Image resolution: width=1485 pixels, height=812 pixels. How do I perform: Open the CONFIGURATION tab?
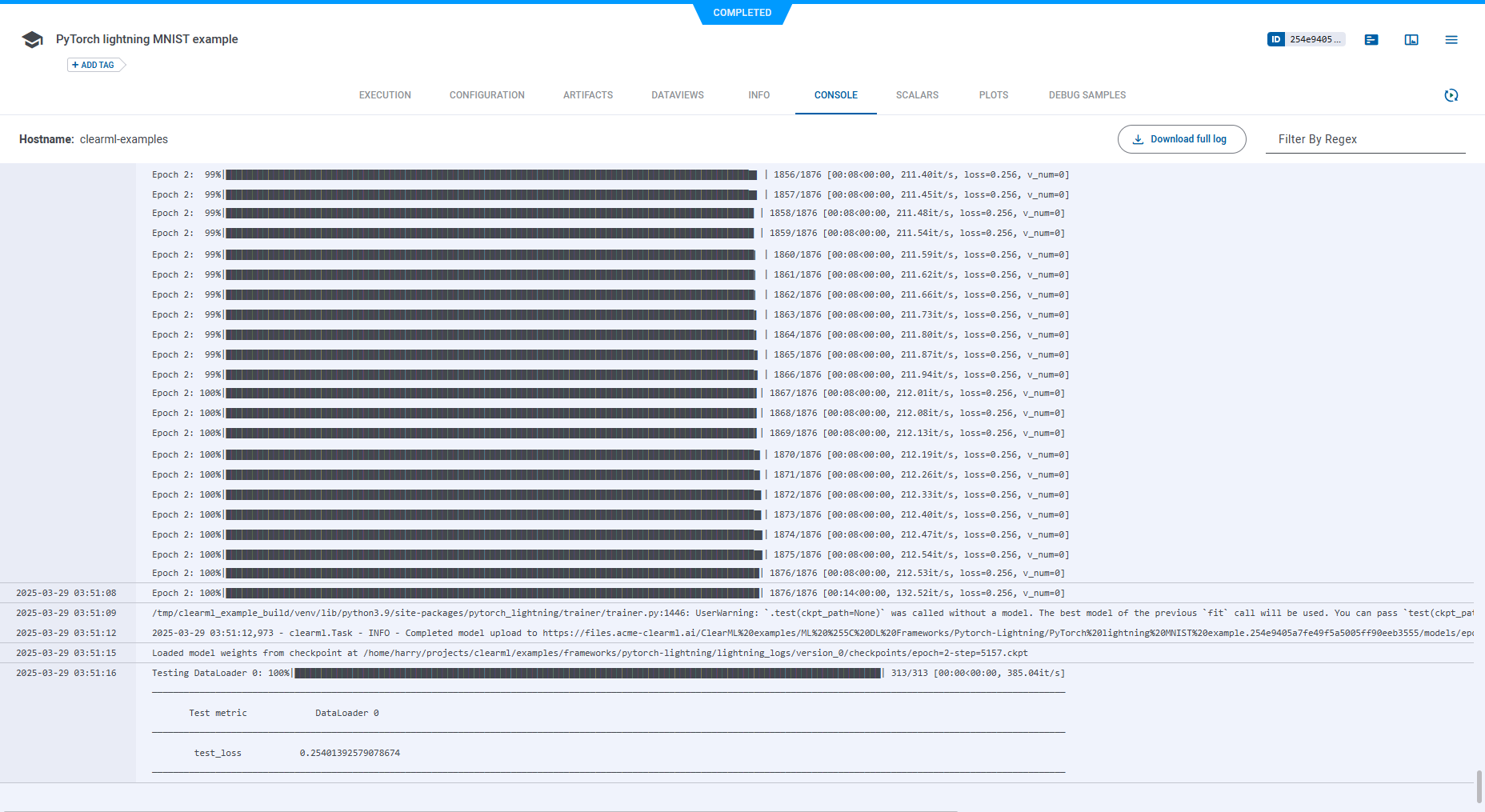coord(486,95)
